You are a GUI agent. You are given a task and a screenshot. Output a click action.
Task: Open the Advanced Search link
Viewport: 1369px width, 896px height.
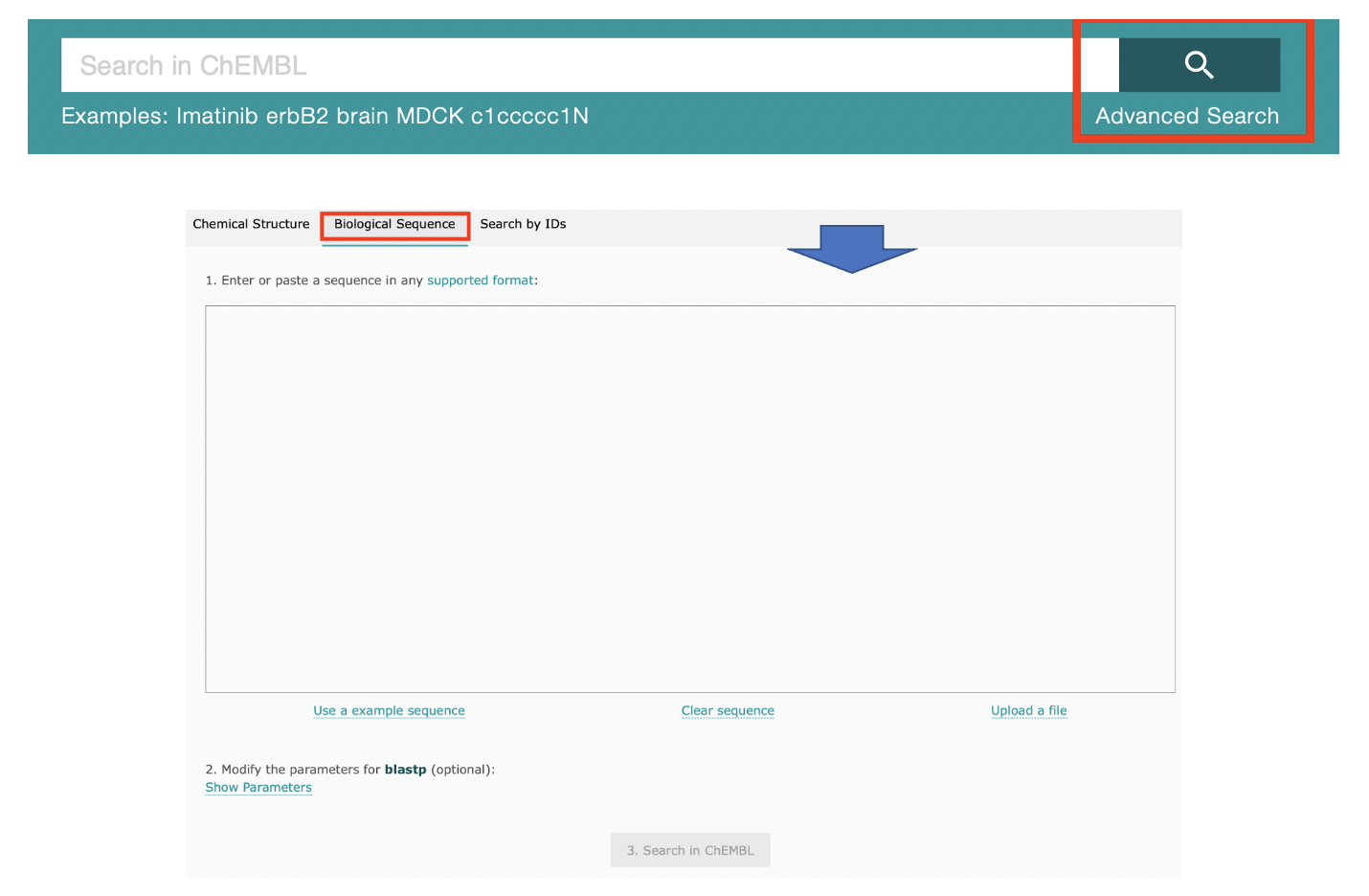[x=1186, y=116]
